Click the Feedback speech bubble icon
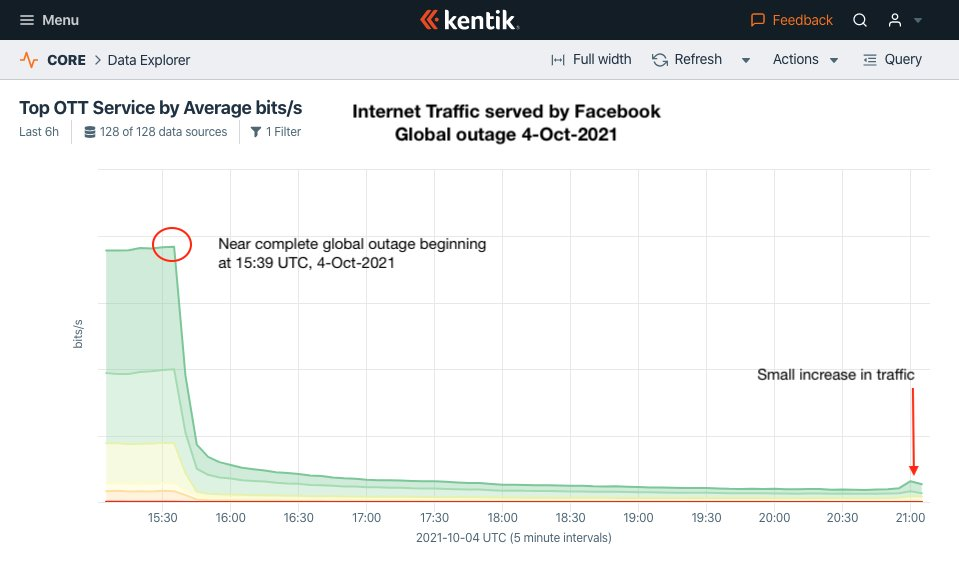Image resolution: width=959 pixels, height=567 pixels. click(758, 20)
